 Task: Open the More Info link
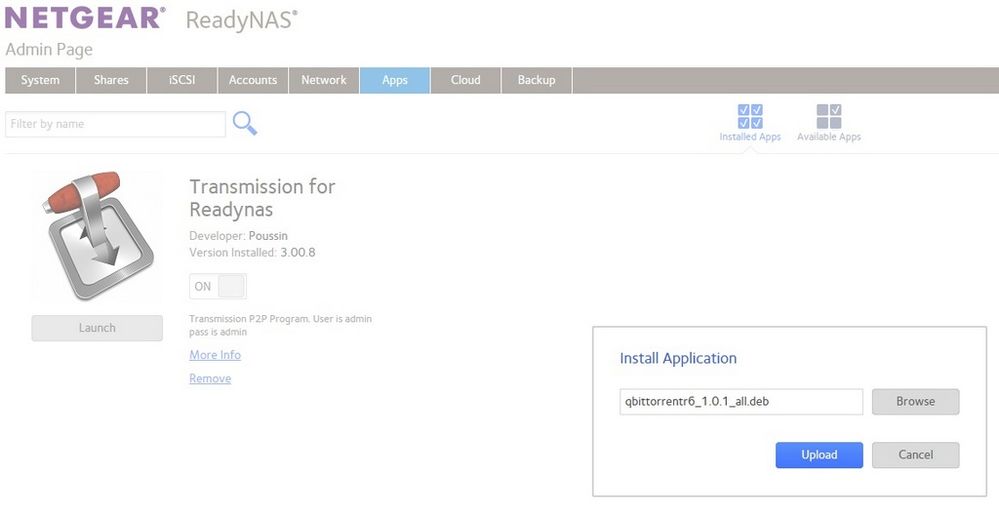tap(215, 355)
